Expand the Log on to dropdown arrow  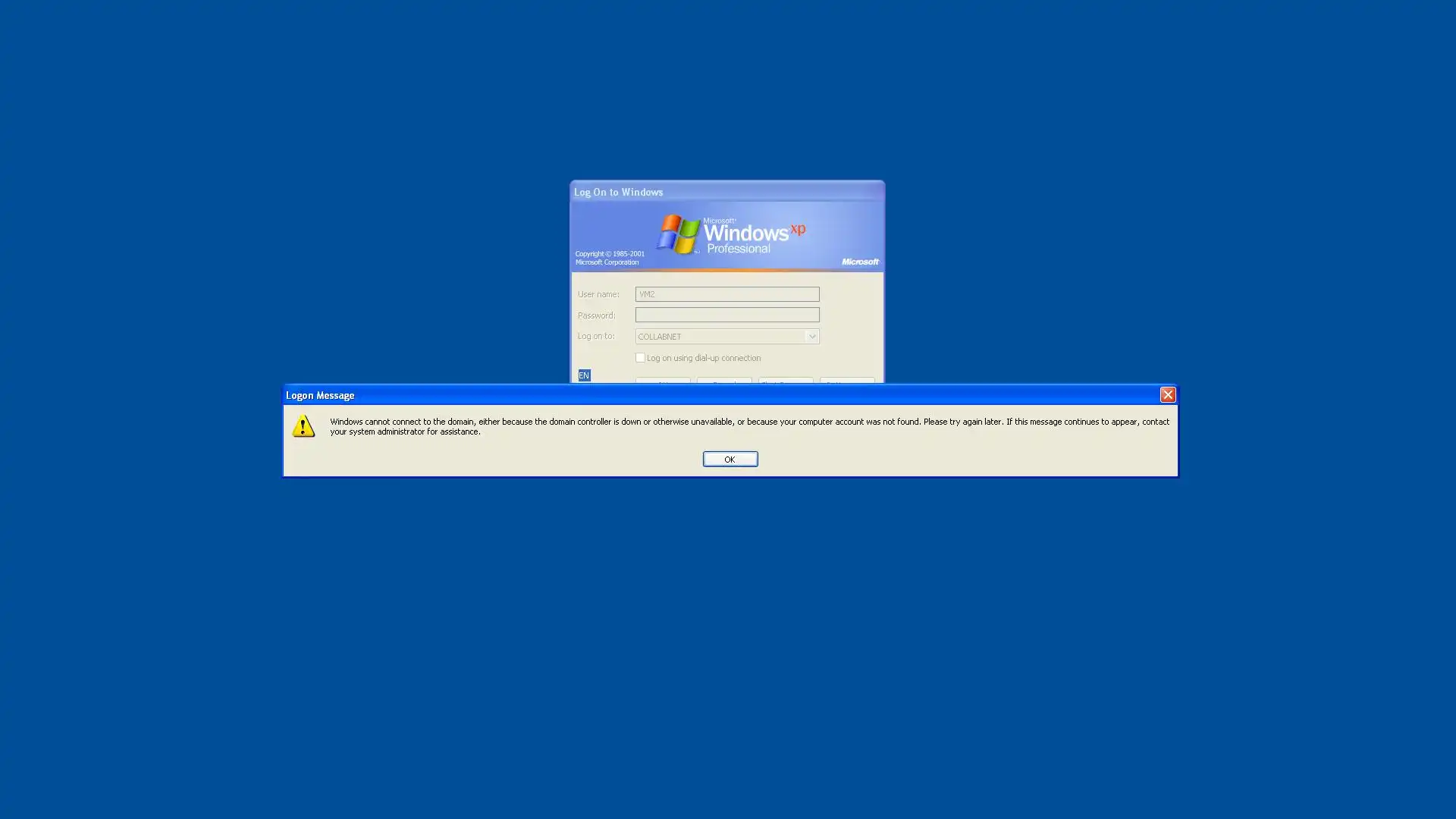[811, 337]
